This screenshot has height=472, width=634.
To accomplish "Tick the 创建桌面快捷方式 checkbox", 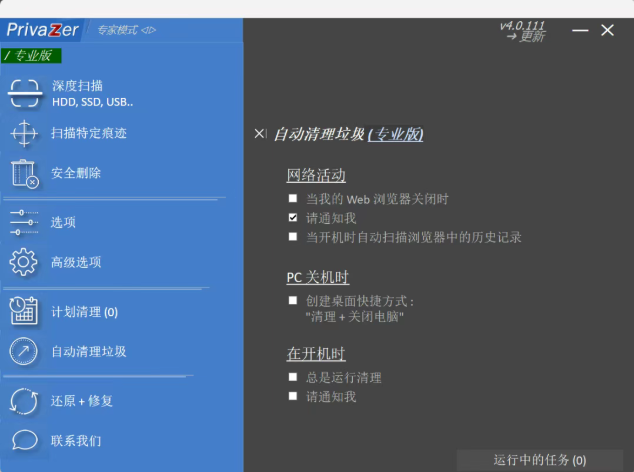I will (293, 300).
